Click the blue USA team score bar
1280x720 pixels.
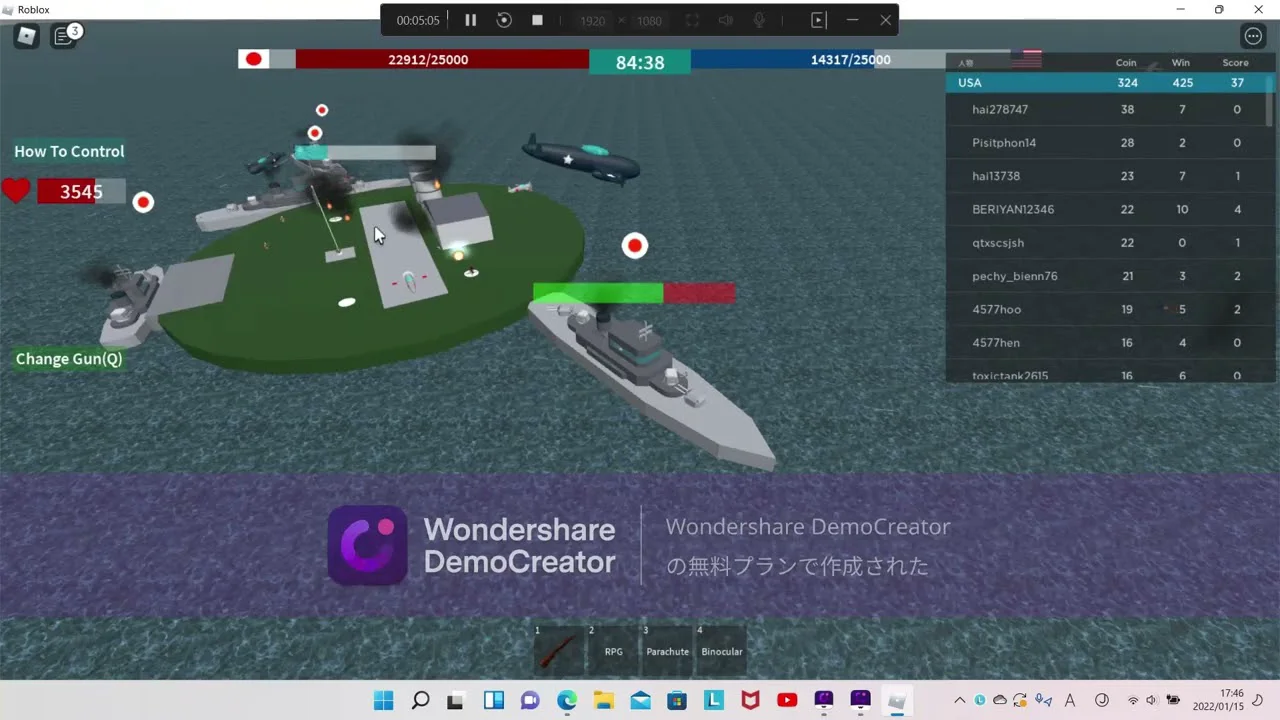coord(782,60)
